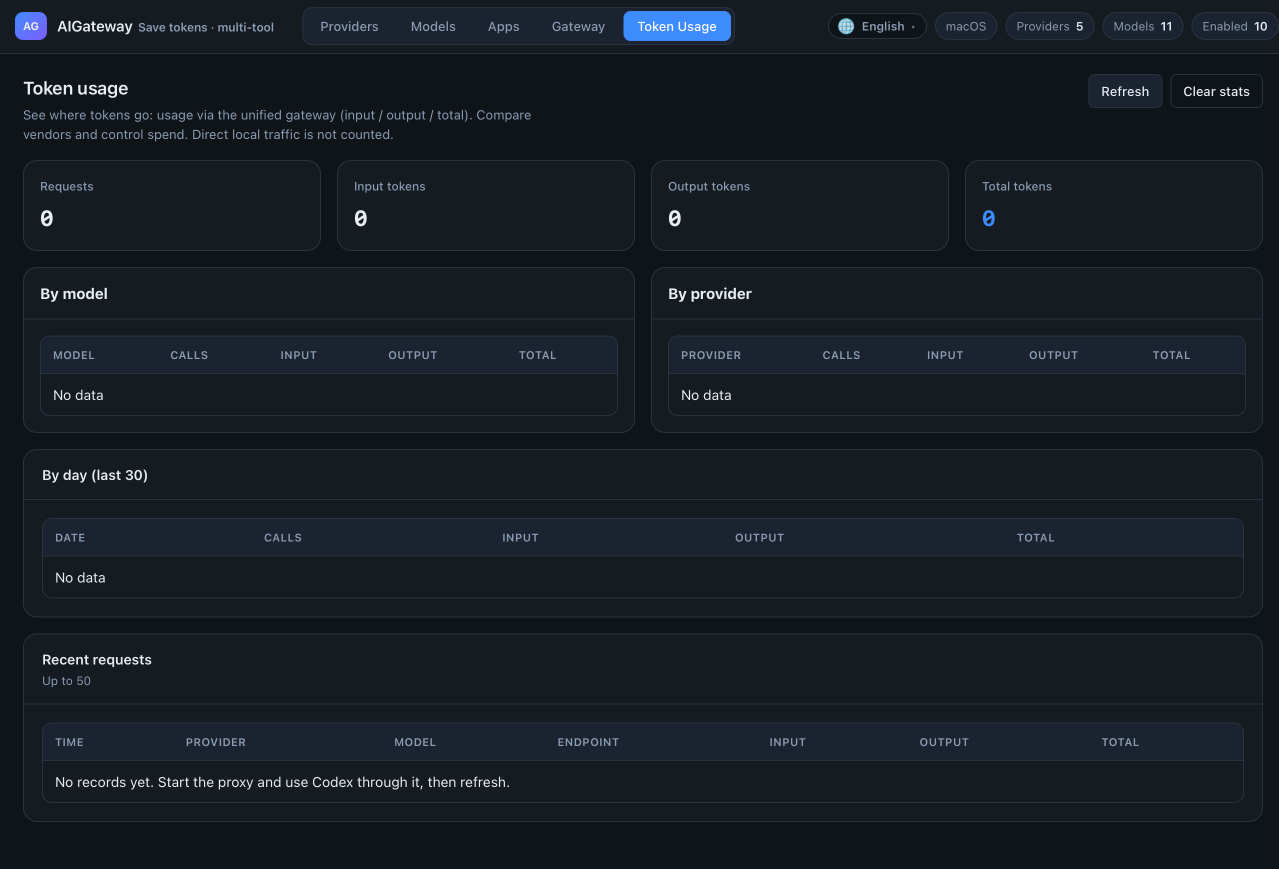Click the 'By model' section heading
The width and height of the screenshot is (1279, 869).
coord(74,294)
